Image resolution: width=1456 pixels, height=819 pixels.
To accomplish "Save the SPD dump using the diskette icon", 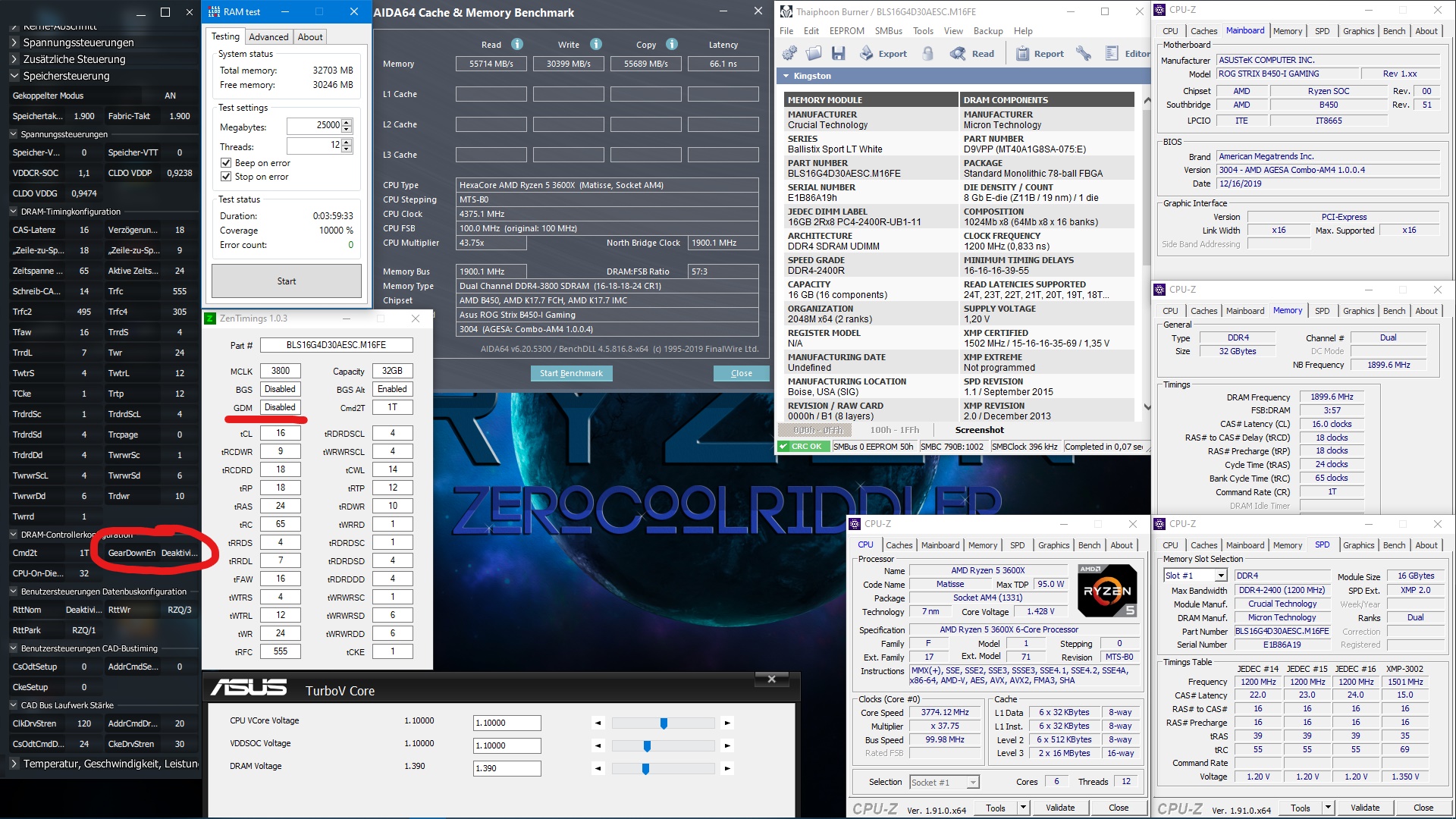I will 839,53.
